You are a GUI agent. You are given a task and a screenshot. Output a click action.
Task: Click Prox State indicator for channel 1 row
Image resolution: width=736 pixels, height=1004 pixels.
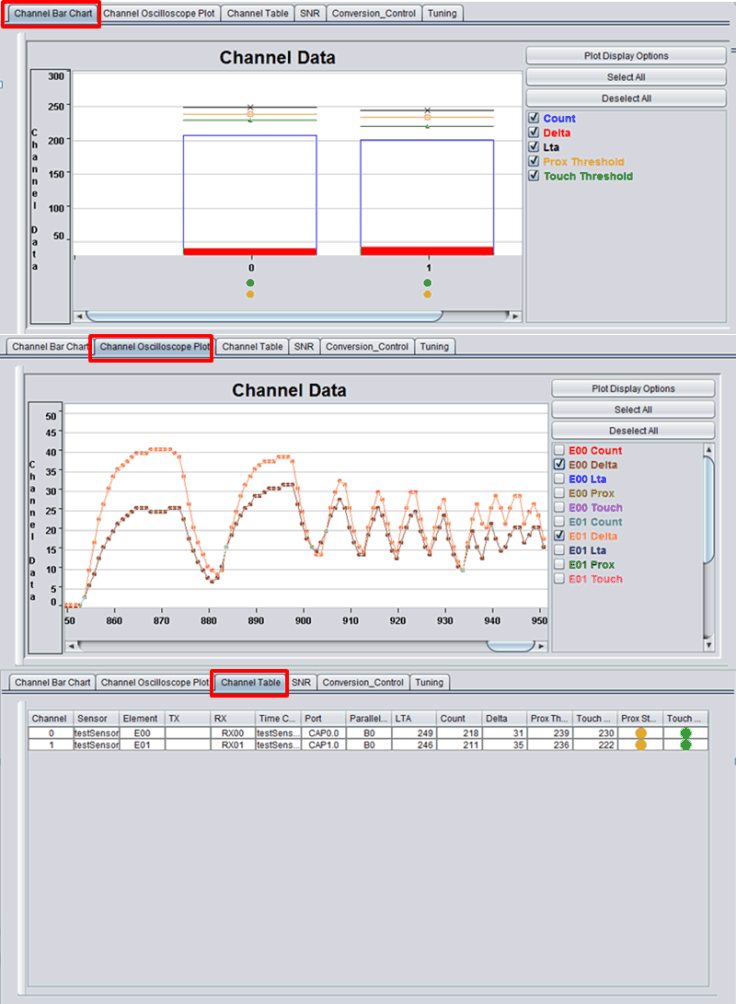(x=641, y=745)
